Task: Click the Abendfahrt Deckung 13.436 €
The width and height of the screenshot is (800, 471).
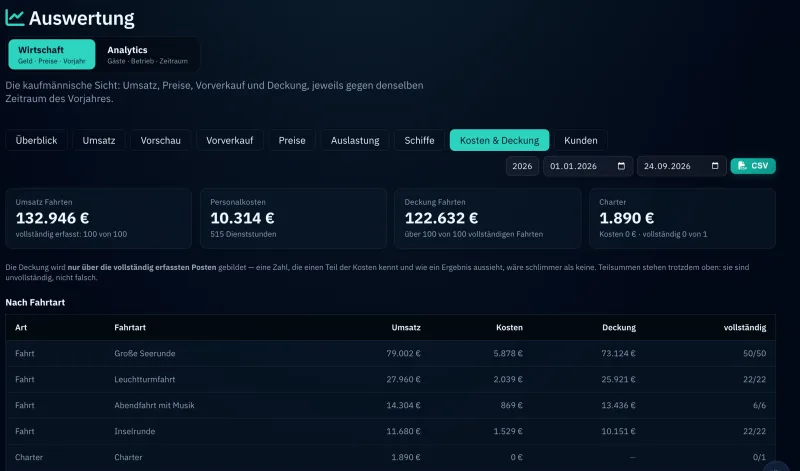Action: coord(618,406)
